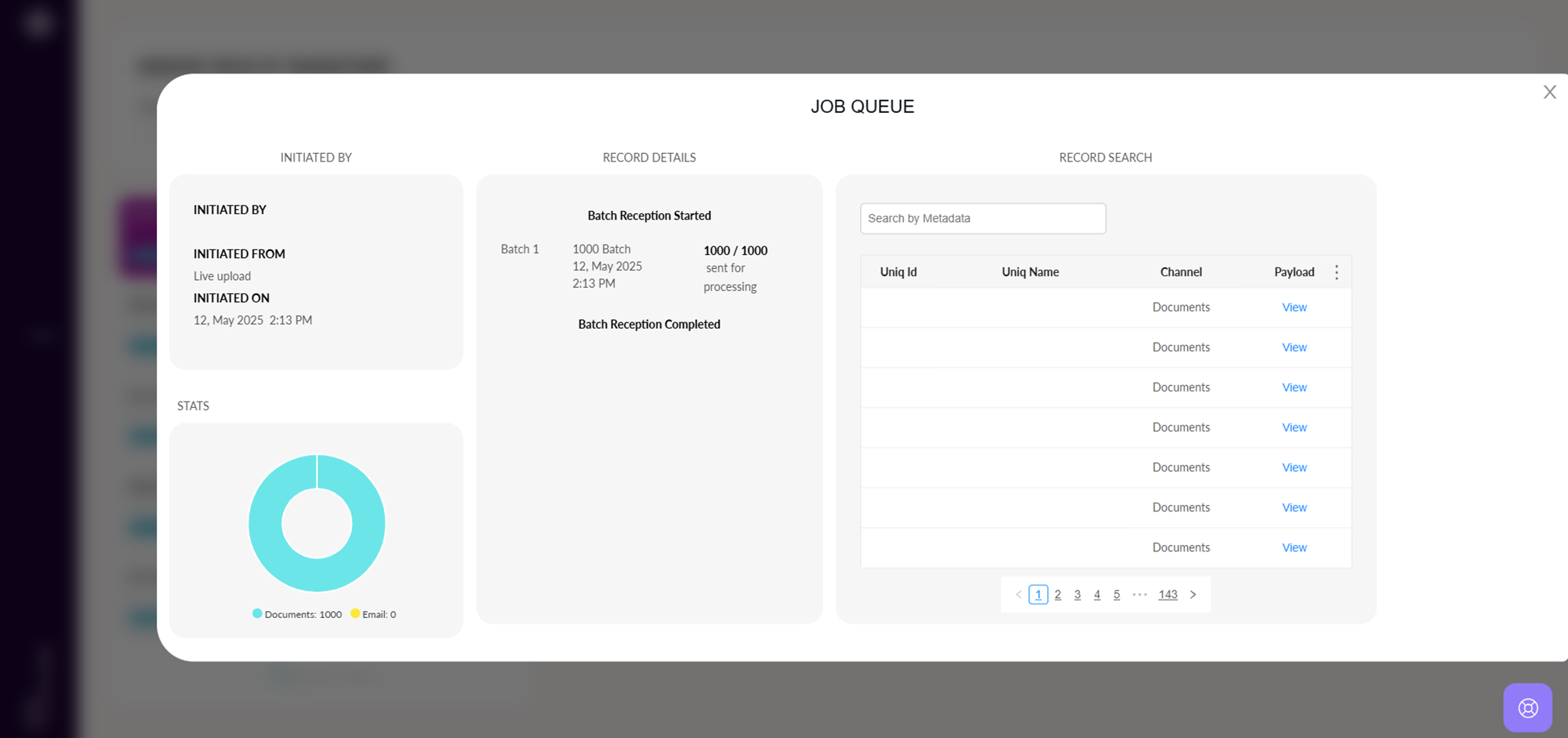1568x738 pixels.
Task: Go to next page arrow
Action: [1193, 594]
